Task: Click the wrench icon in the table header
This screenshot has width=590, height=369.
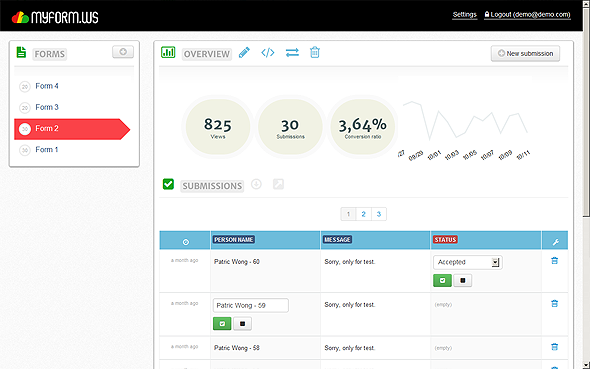Action: [555, 242]
